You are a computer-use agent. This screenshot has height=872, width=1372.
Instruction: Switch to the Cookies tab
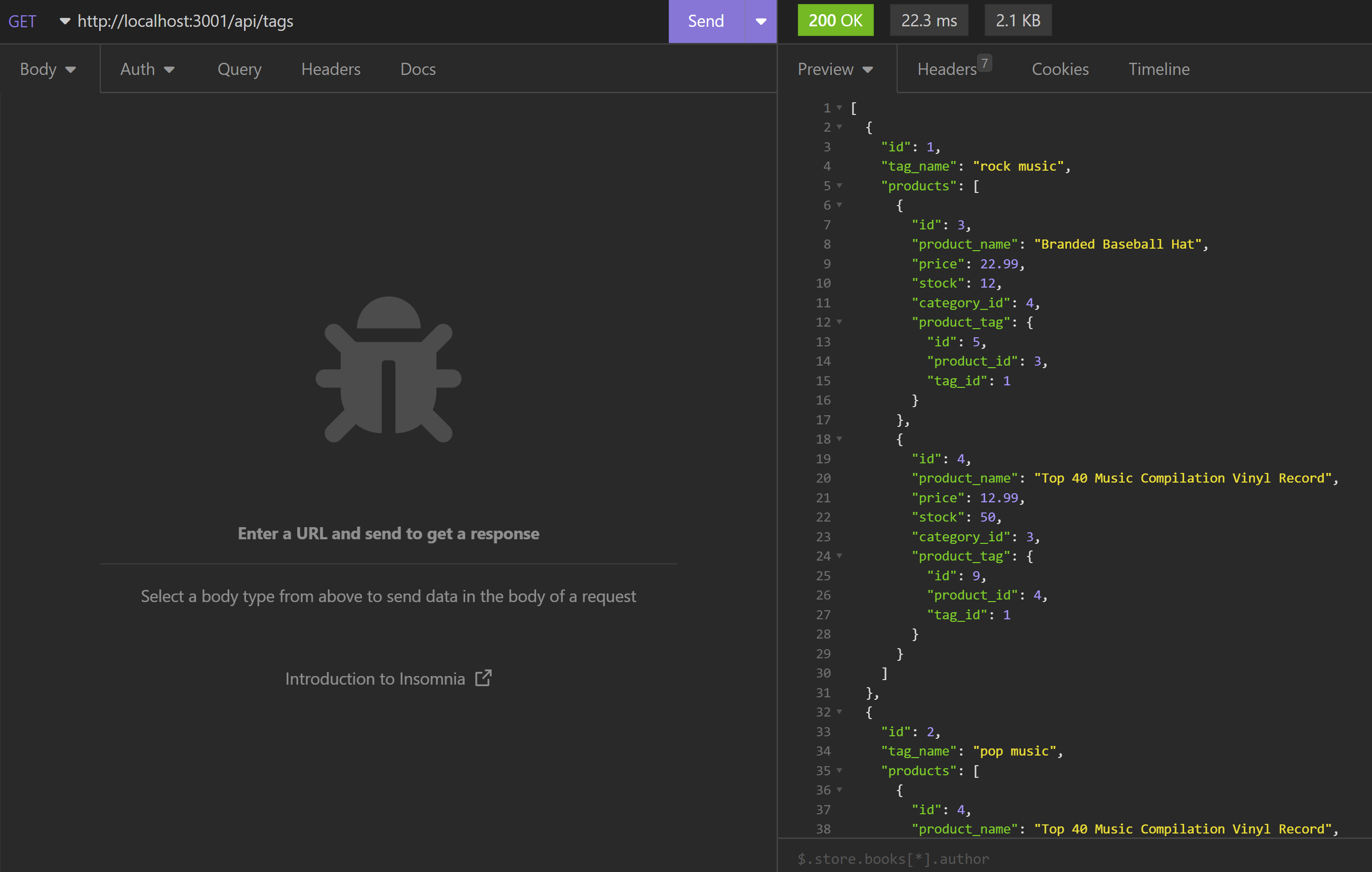pyautogui.click(x=1060, y=69)
